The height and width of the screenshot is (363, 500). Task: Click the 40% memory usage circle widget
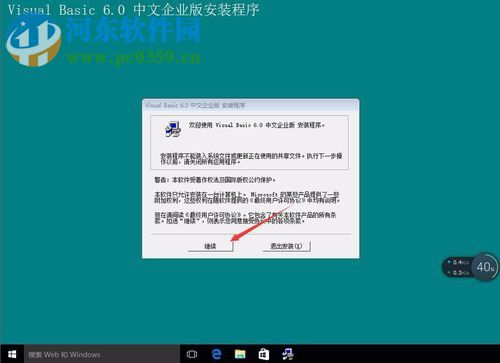[x=485, y=267]
